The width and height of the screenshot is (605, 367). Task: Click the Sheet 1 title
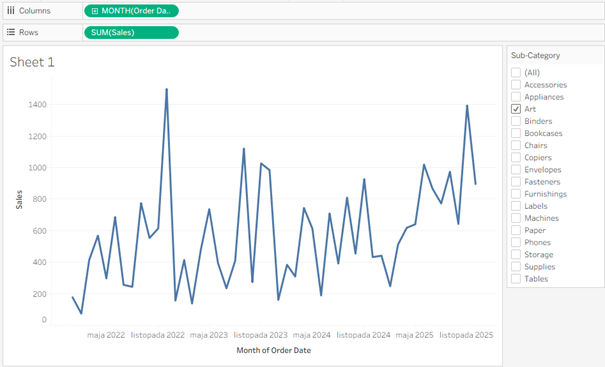[32, 62]
